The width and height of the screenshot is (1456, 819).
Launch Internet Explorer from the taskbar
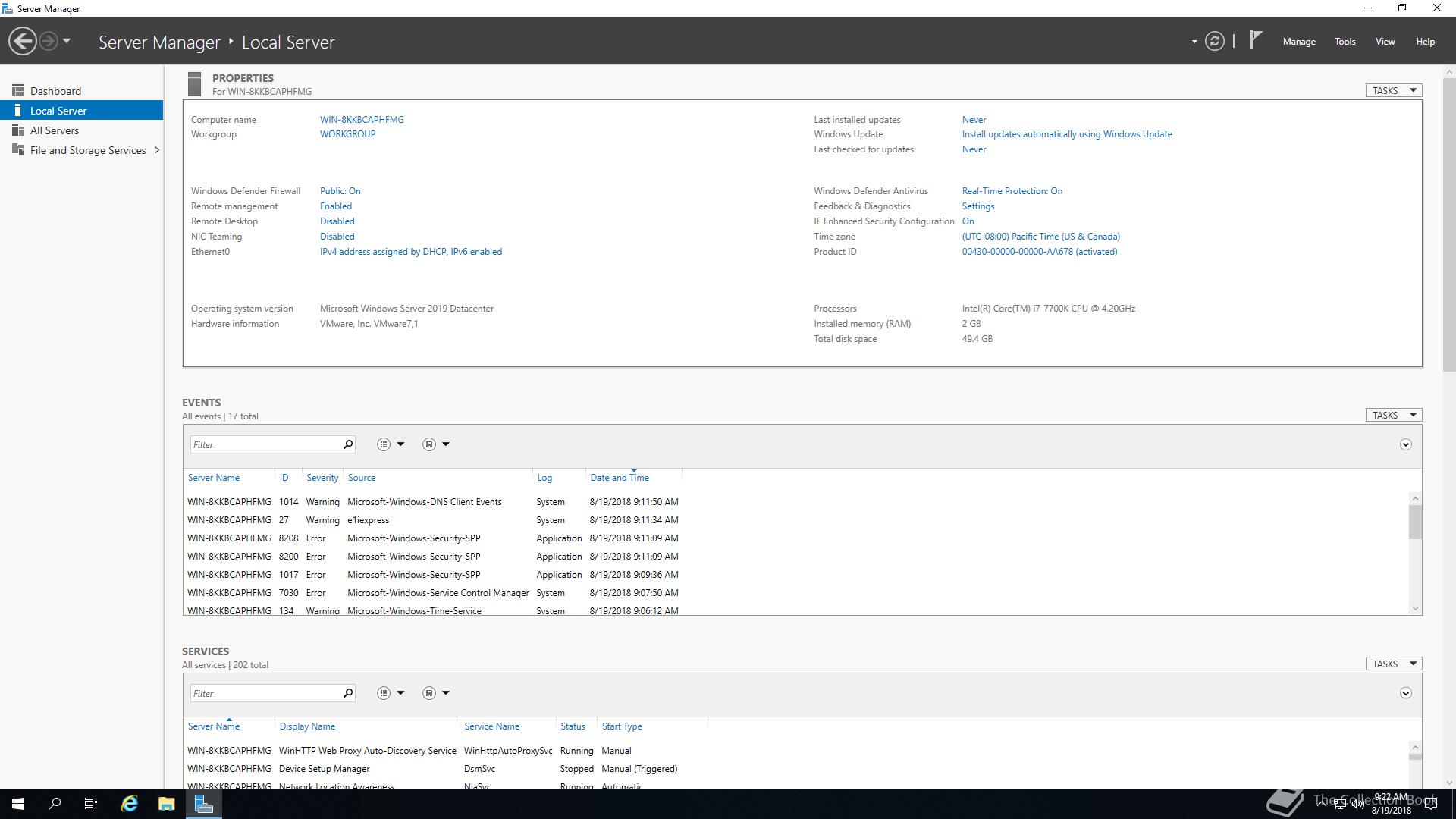click(x=130, y=804)
